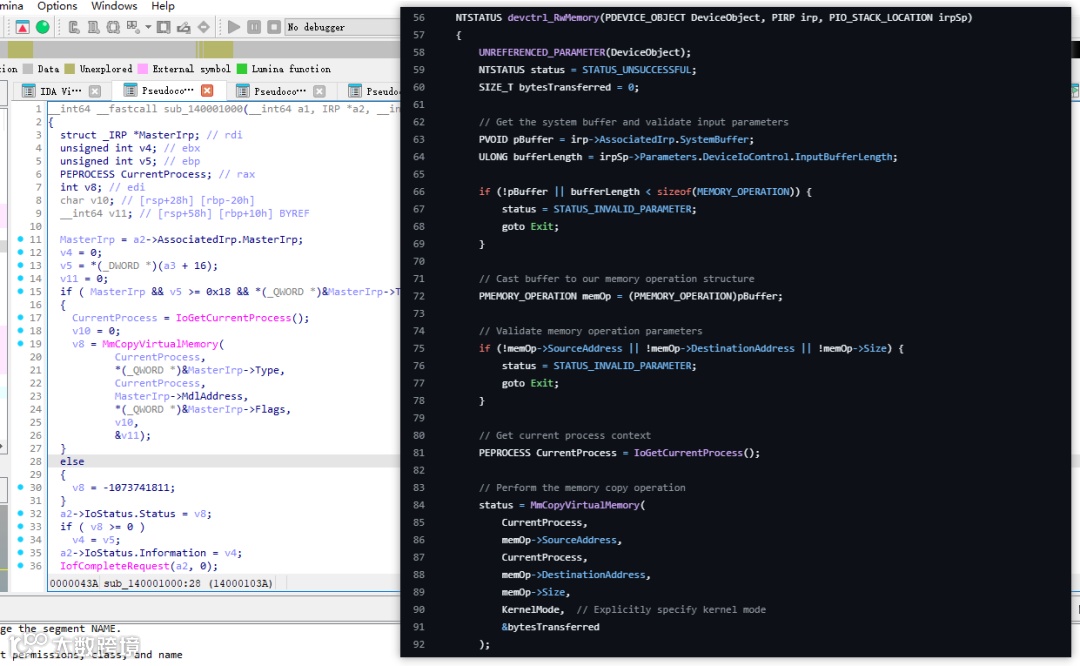Click the olive Unexplored legend color swatch
The image size is (1080, 666).
pyautogui.click(x=70, y=69)
